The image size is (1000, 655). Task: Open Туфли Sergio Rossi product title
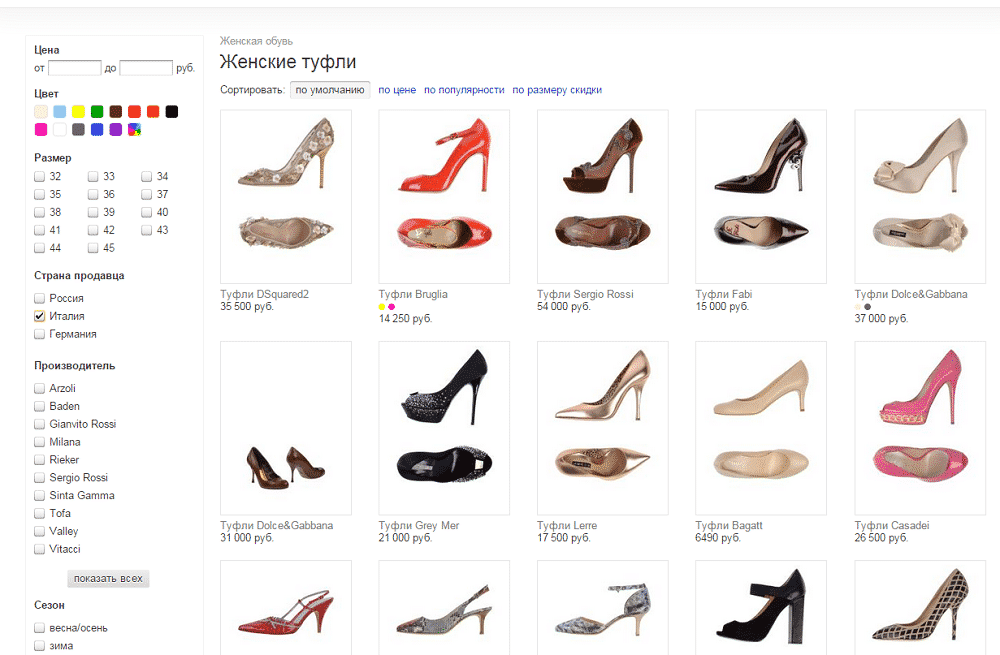pos(585,294)
